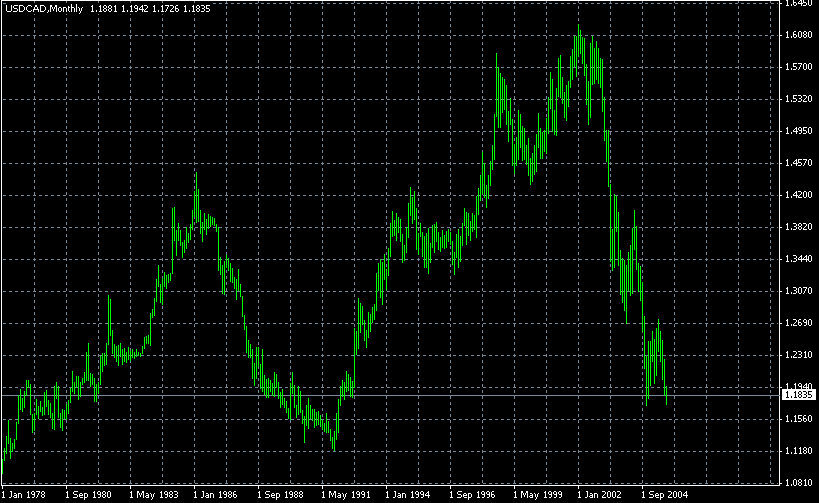Click the 1 Jan 1986 date label
The height and width of the screenshot is (503, 819).
click(215, 495)
